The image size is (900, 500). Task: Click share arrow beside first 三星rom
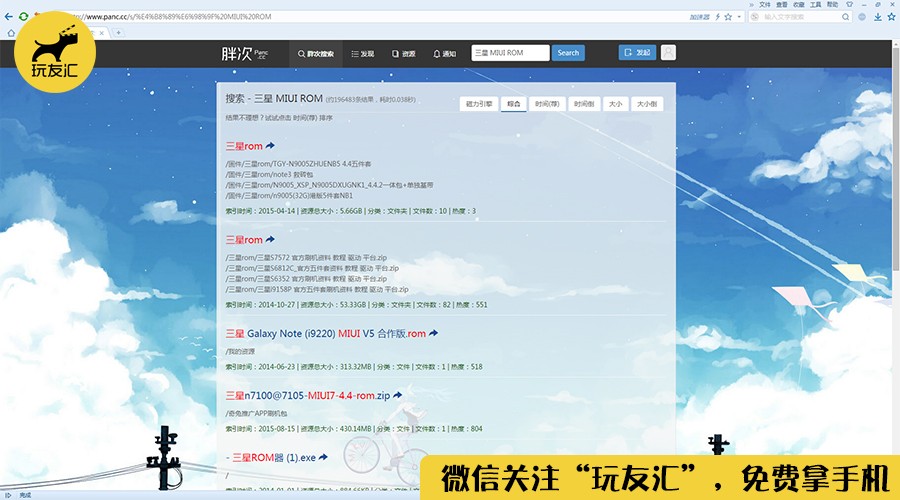(x=270, y=145)
